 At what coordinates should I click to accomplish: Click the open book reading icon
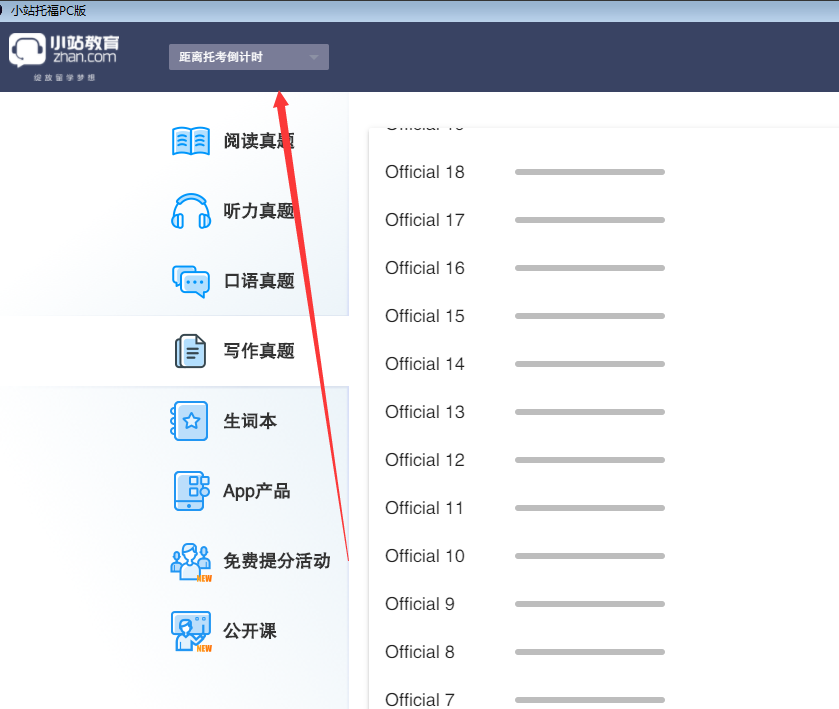pyautogui.click(x=191, y=141)
